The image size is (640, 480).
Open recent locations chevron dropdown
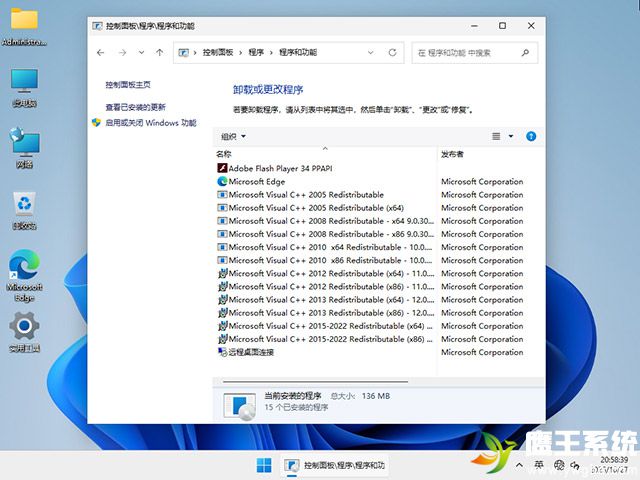(x=141, y=52)
